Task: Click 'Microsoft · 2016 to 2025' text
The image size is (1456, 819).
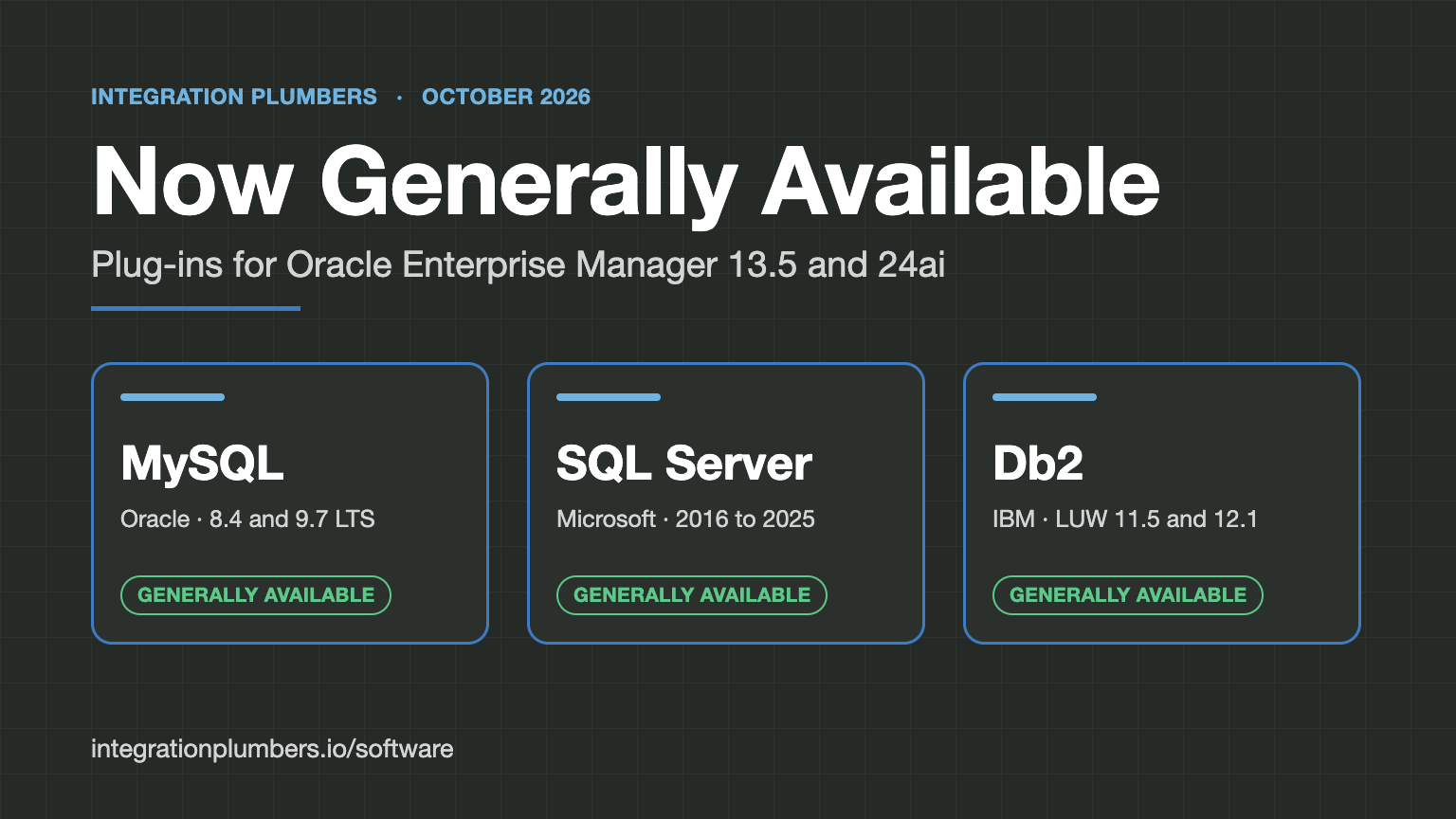Action: pyautogui.click(x=685, y=519)
